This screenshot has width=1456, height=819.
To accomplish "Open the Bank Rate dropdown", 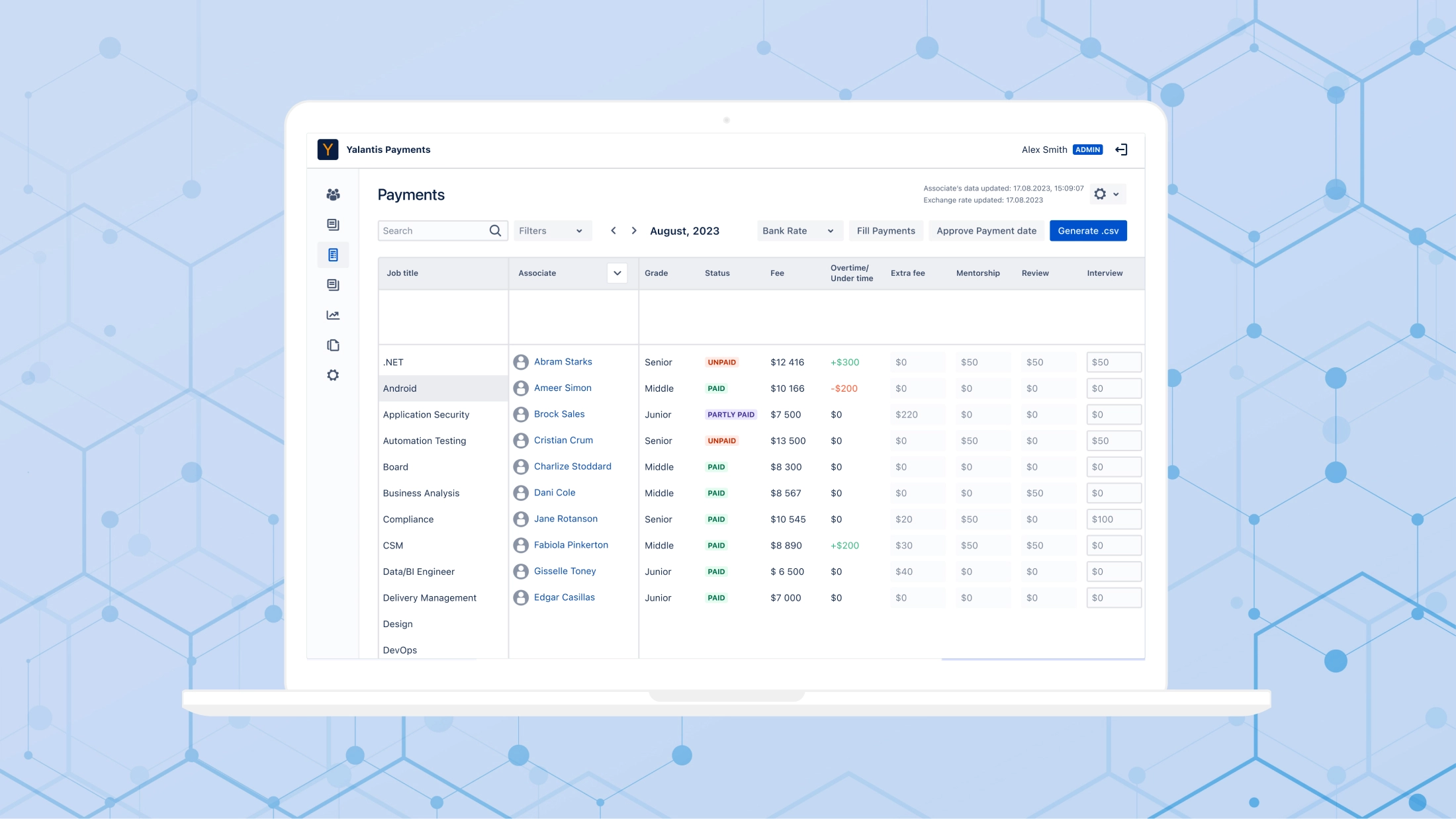I will [x=799, y=230].
